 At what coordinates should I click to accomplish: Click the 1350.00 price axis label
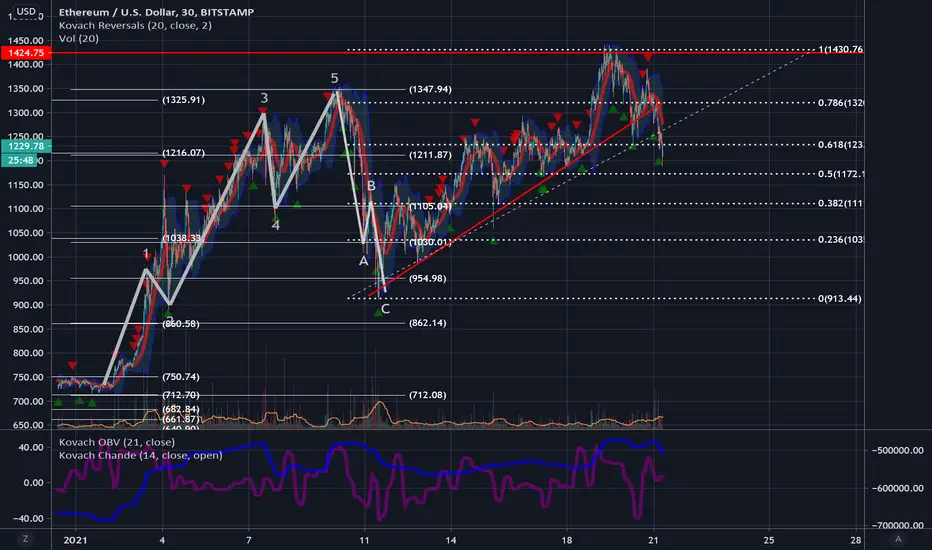click(26, 89)
